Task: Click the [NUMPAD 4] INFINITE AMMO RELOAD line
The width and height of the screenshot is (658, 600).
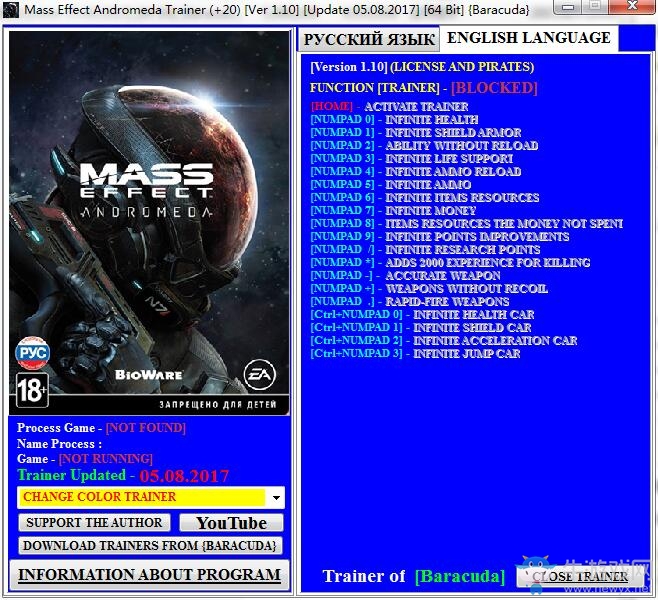Action: [416, 172]
